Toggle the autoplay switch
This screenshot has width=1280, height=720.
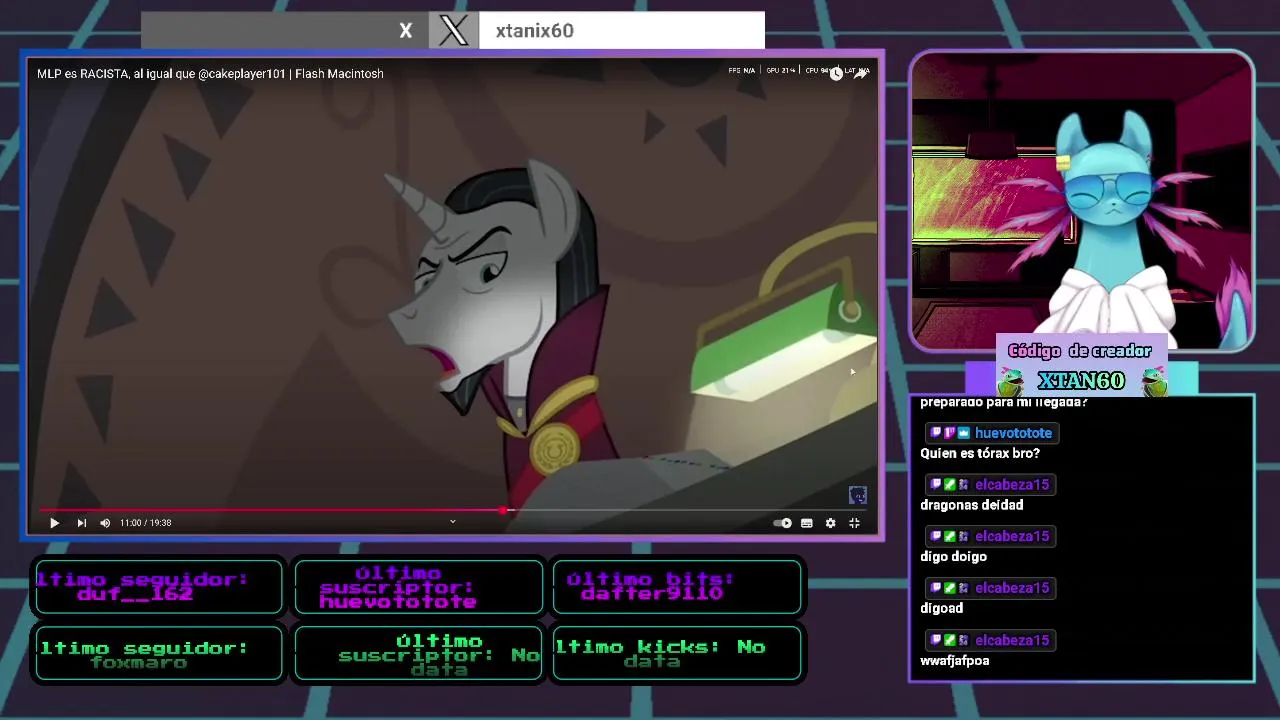coord(783,523)
